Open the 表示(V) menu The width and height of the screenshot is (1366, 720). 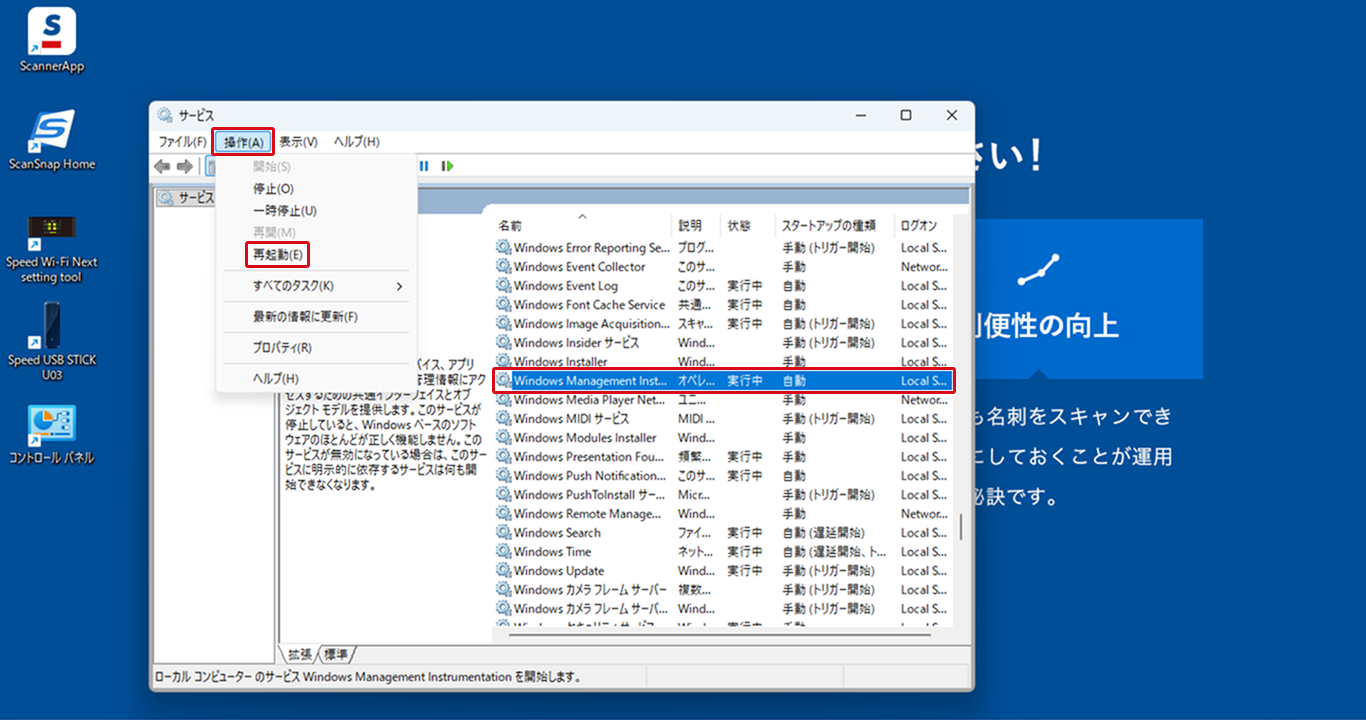click(298, 142)
